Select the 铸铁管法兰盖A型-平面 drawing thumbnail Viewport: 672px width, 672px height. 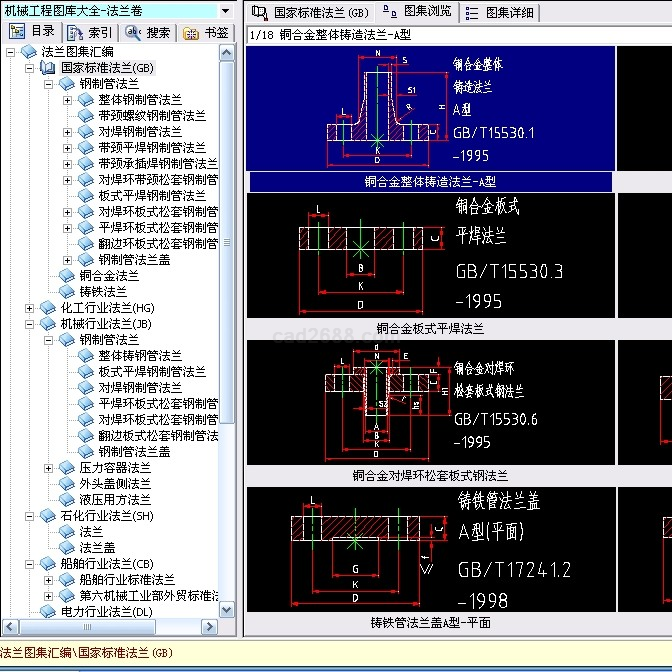tap(430, 550)
